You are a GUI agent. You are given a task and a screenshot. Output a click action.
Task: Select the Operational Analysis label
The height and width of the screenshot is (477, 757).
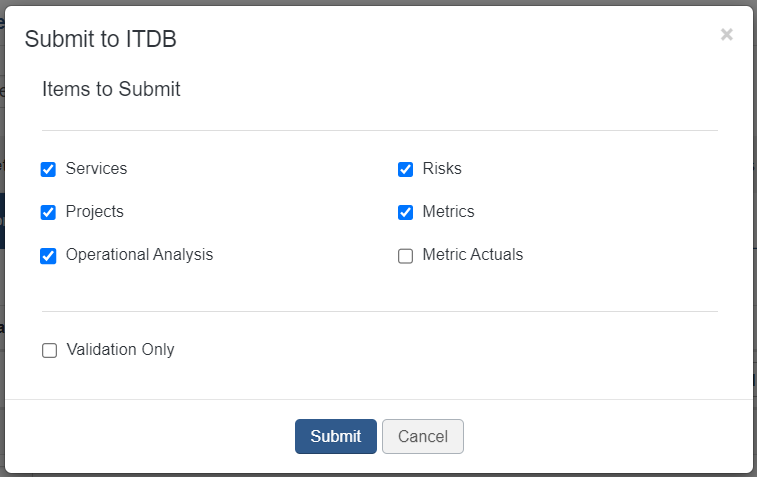[x=140, y=254]
